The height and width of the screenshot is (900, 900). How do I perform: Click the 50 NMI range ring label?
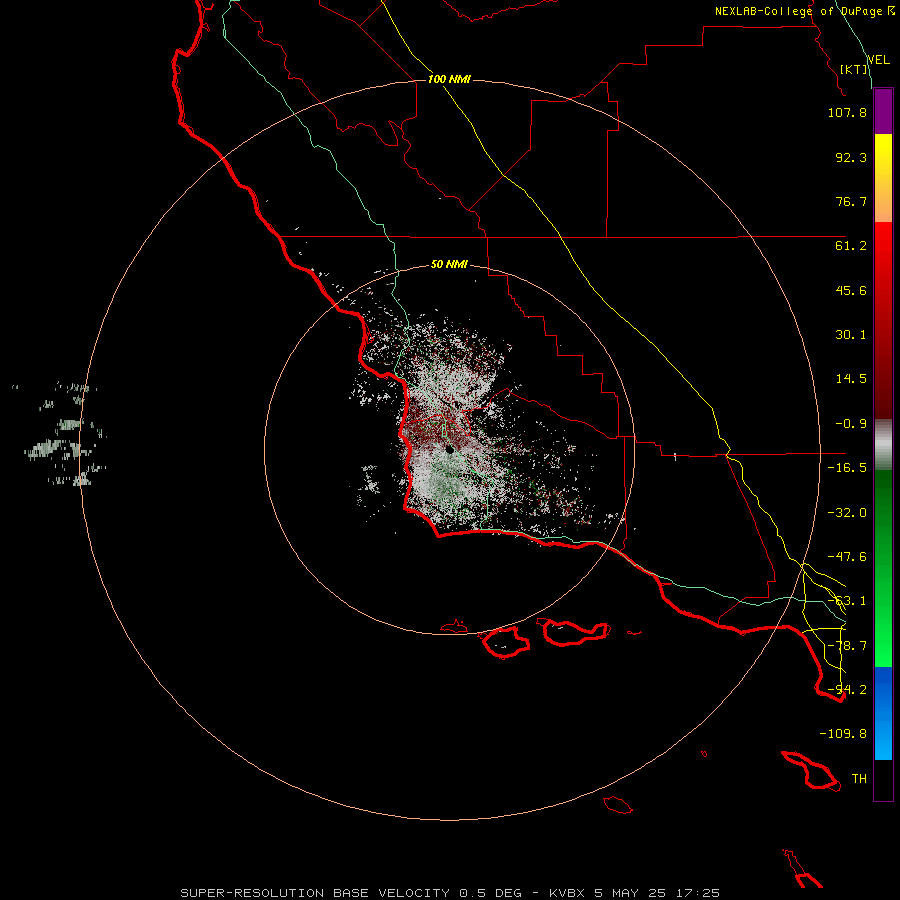tap(449, 264)
